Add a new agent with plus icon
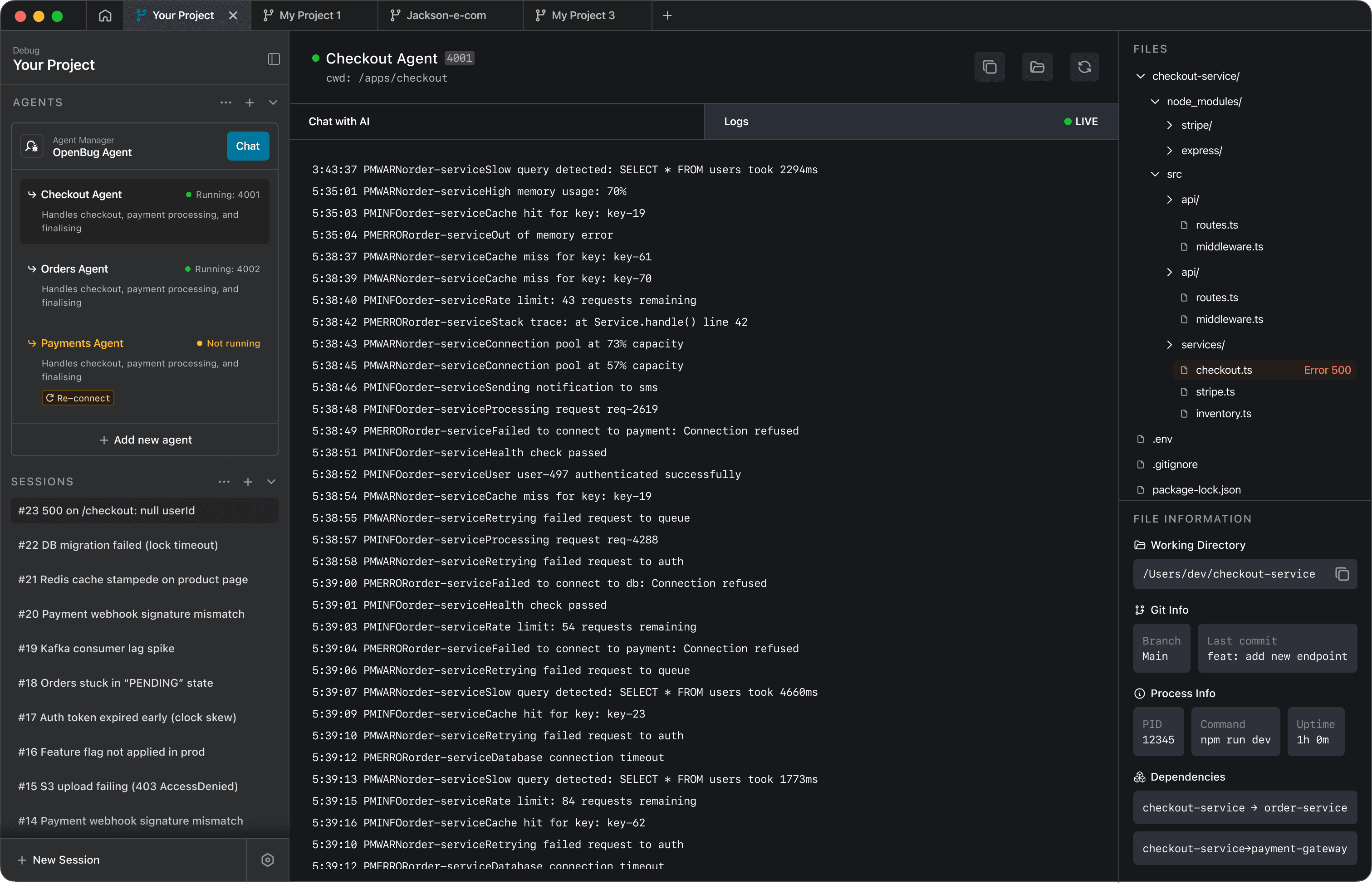The image size is (1372, 889). click(250, 103)
